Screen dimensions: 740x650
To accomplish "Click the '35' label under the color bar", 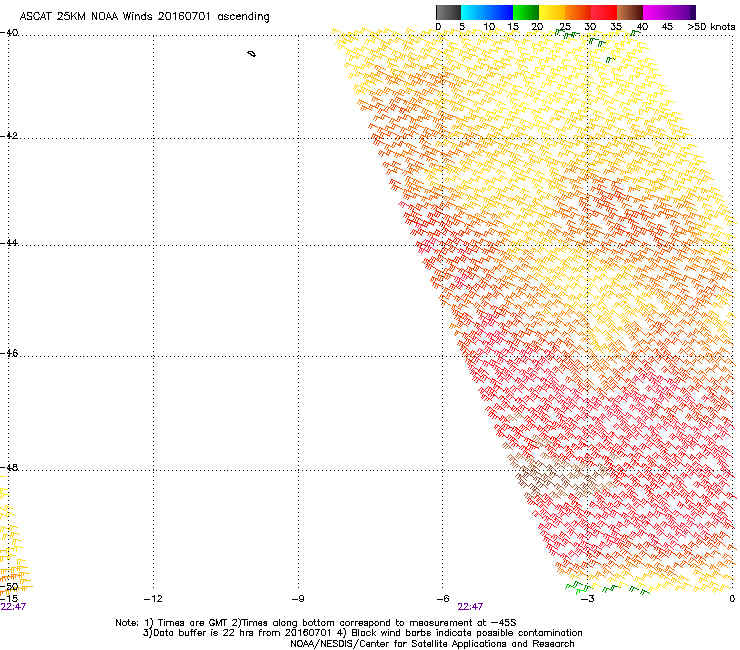I will point(616,27).
